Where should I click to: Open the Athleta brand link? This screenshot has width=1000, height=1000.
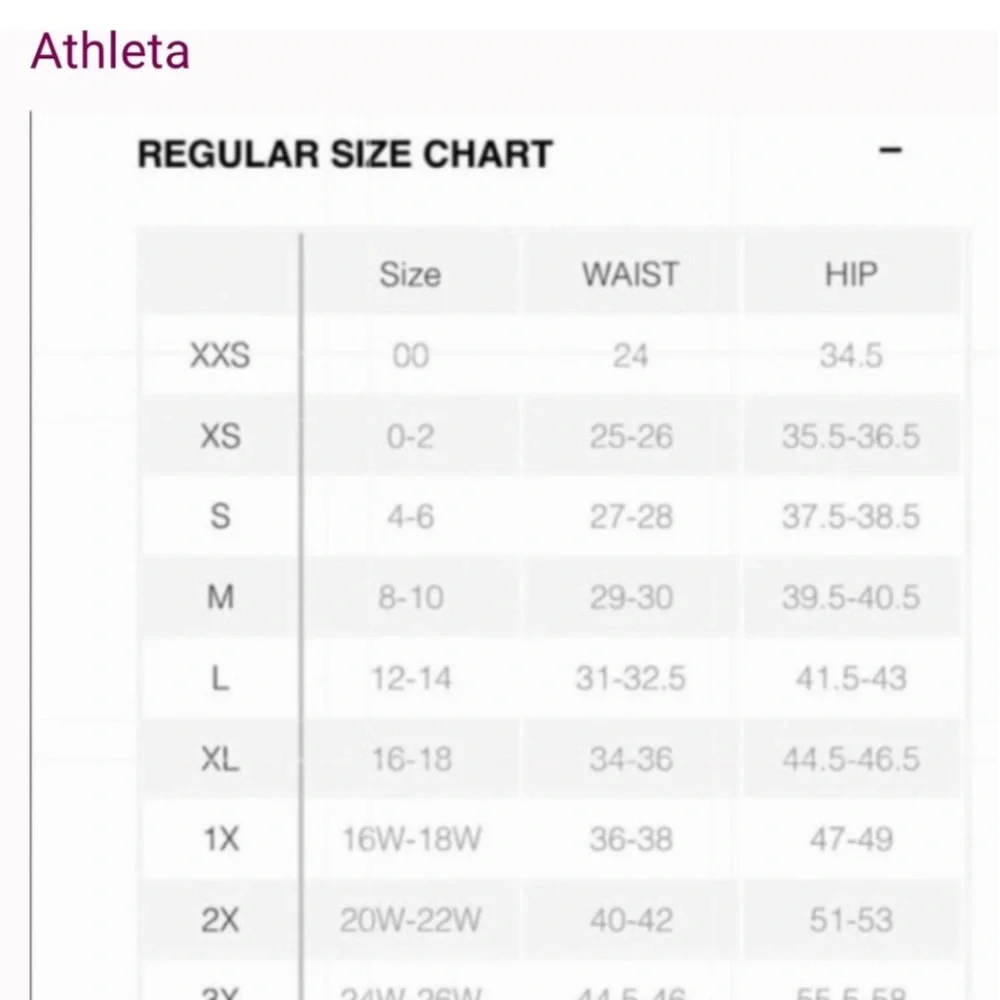[x=110, y=51]
